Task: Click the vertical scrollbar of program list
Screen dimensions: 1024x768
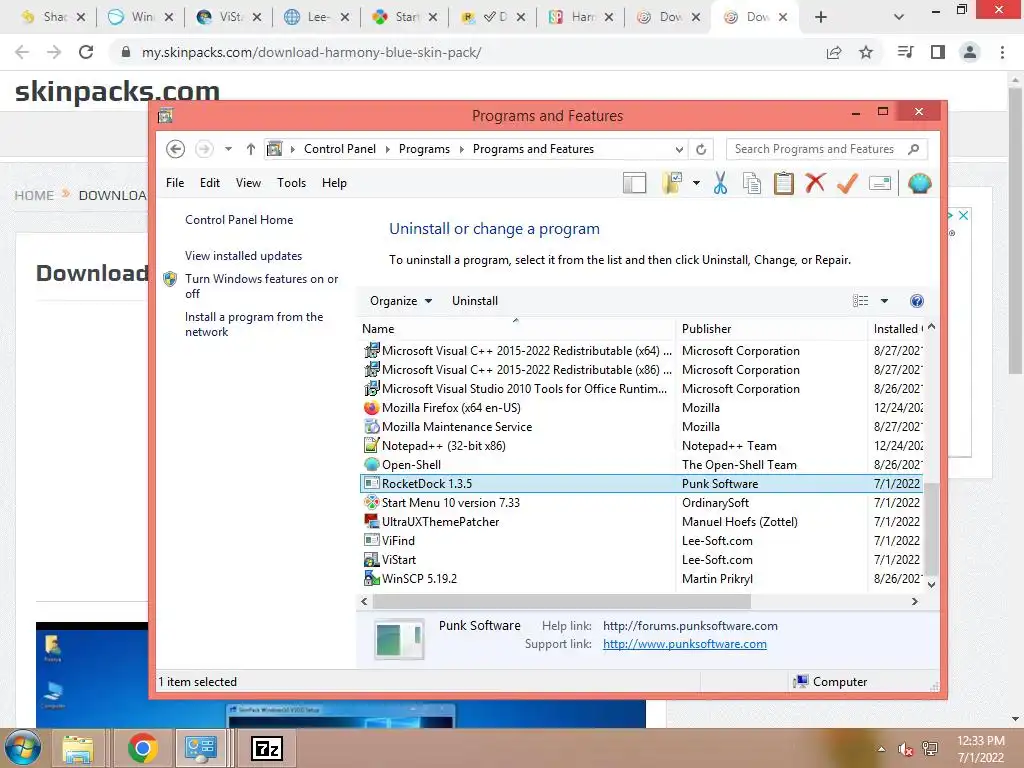Action: click(x=931, y=530)
